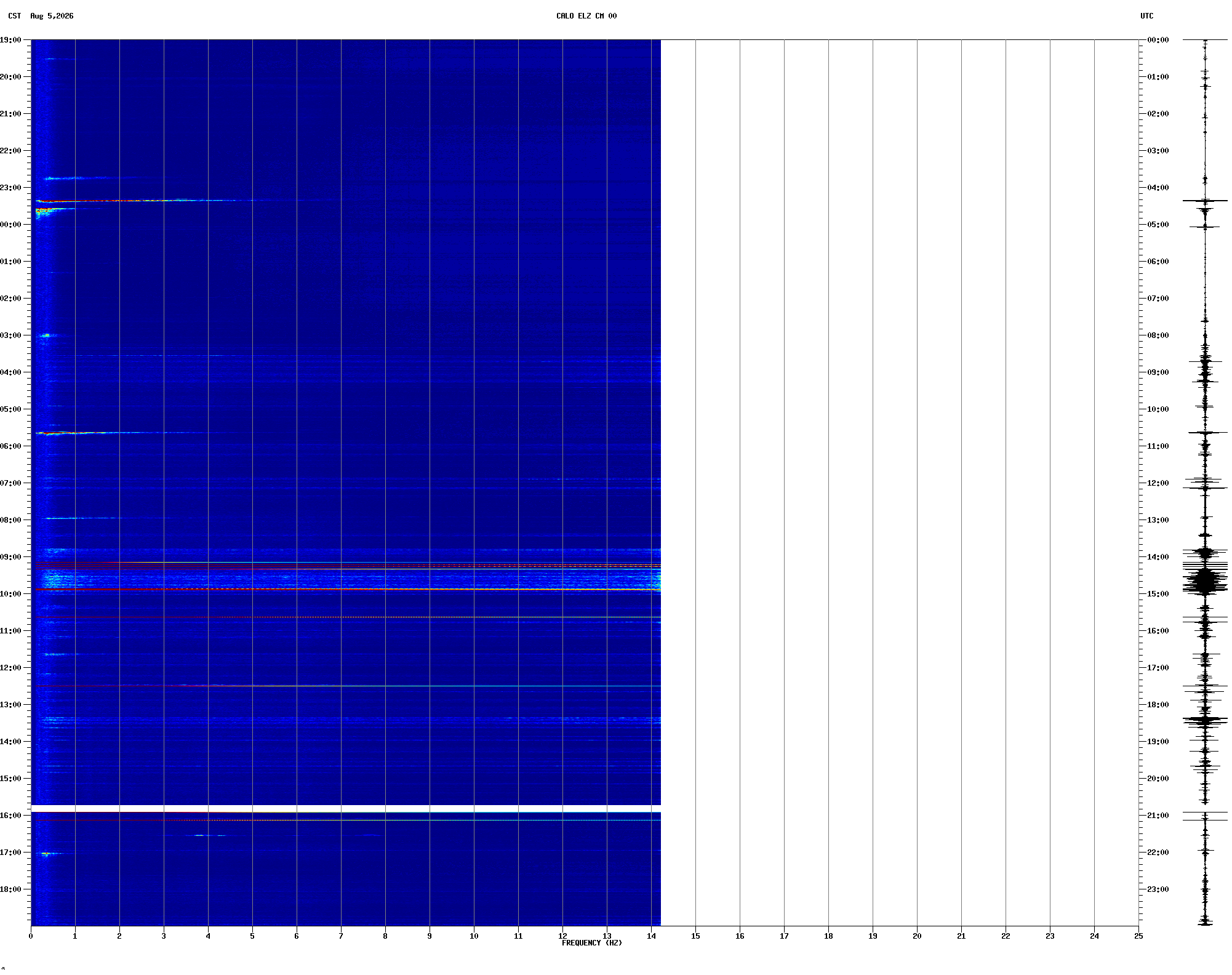Select frequency tick label 15
This screenshot has height=975, width=1232.
click(x=695, y=936)
